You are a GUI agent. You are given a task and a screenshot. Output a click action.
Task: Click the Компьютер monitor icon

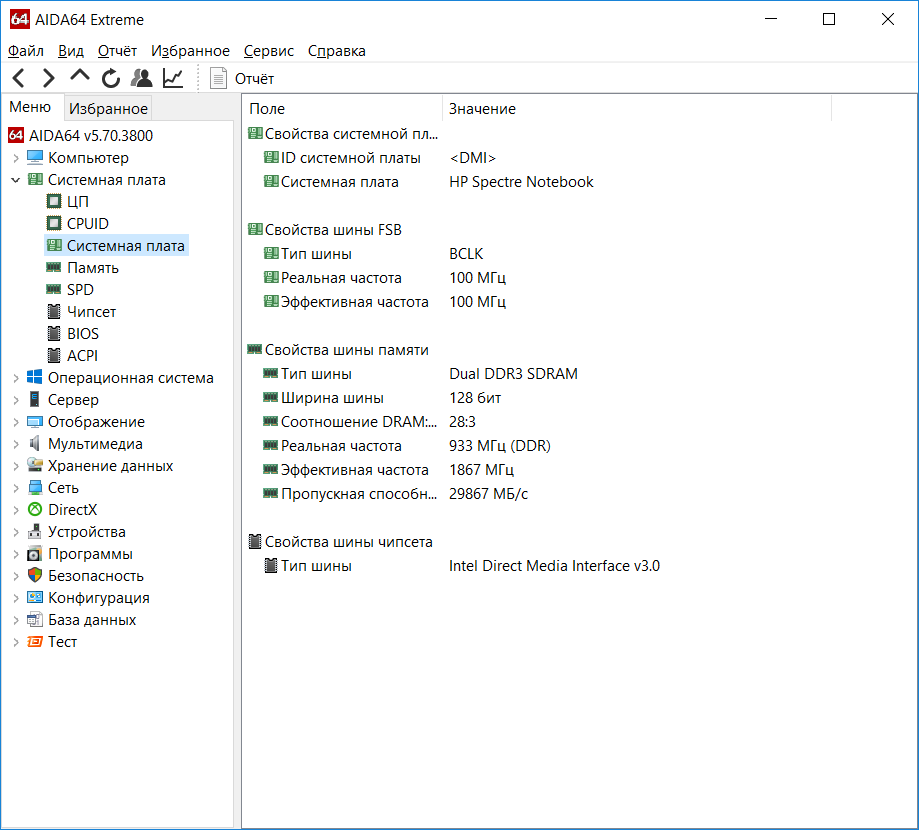click(x=35, y=158)
